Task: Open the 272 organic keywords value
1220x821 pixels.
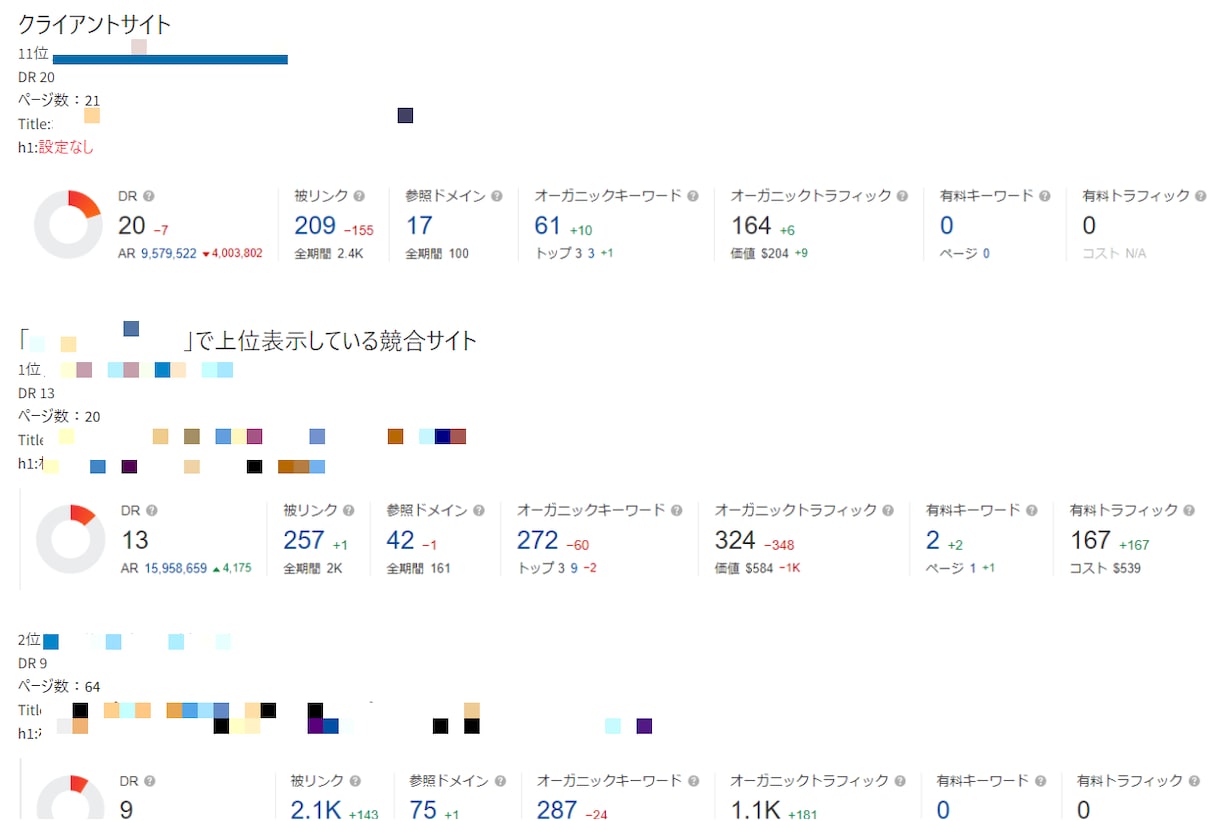Action: (x=537, y=540)
